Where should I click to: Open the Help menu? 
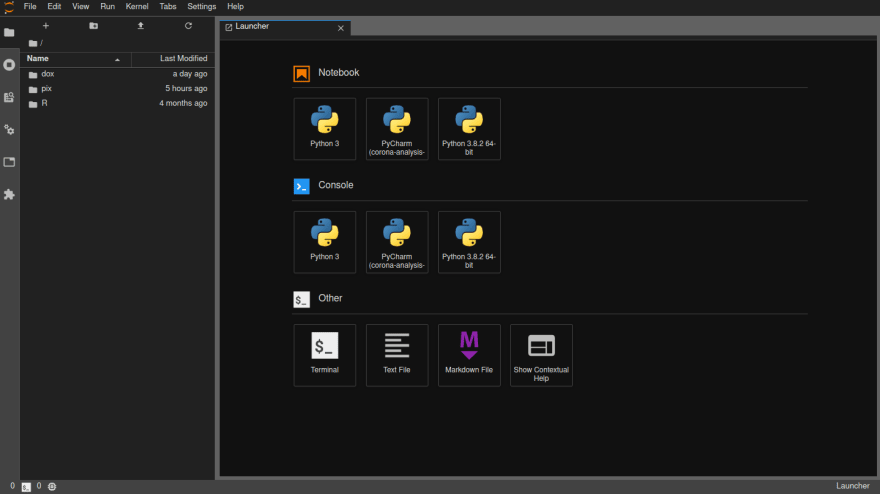point(235,7)
